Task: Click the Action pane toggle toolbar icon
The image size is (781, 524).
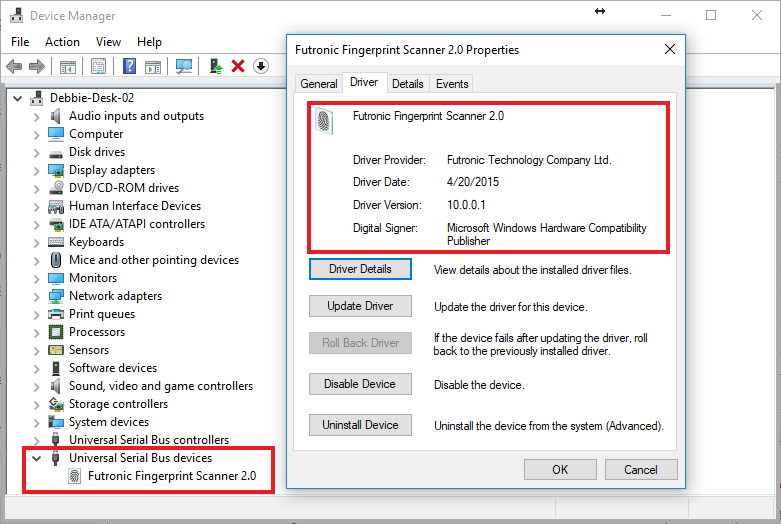Action: click(153, 66)
